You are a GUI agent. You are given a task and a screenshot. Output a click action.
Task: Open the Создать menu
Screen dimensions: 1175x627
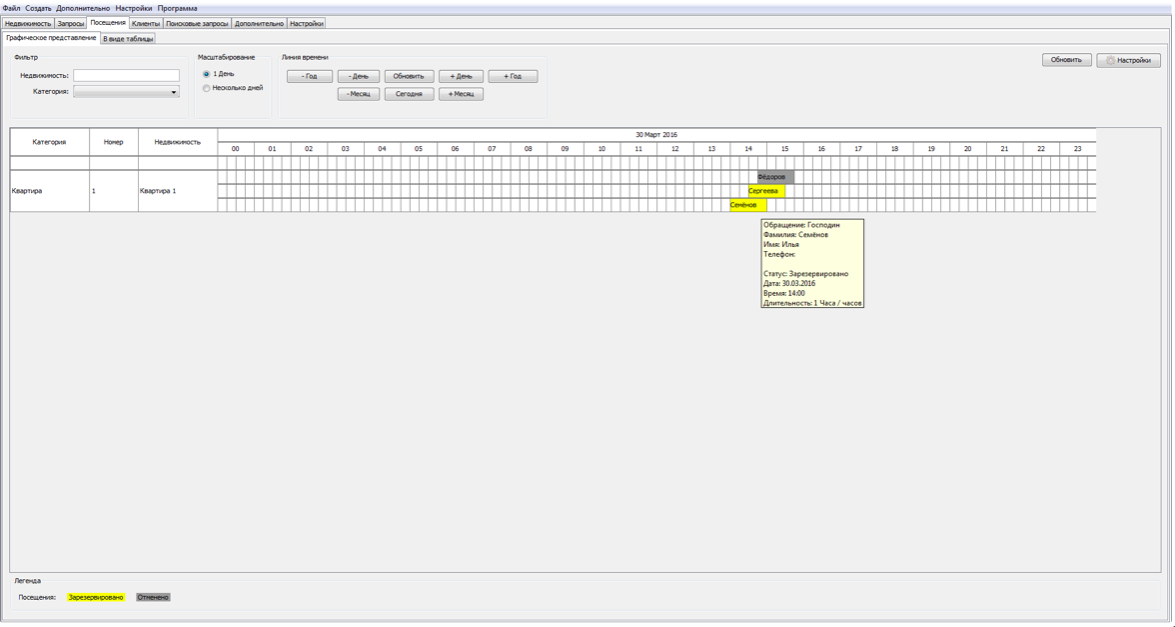38,8
